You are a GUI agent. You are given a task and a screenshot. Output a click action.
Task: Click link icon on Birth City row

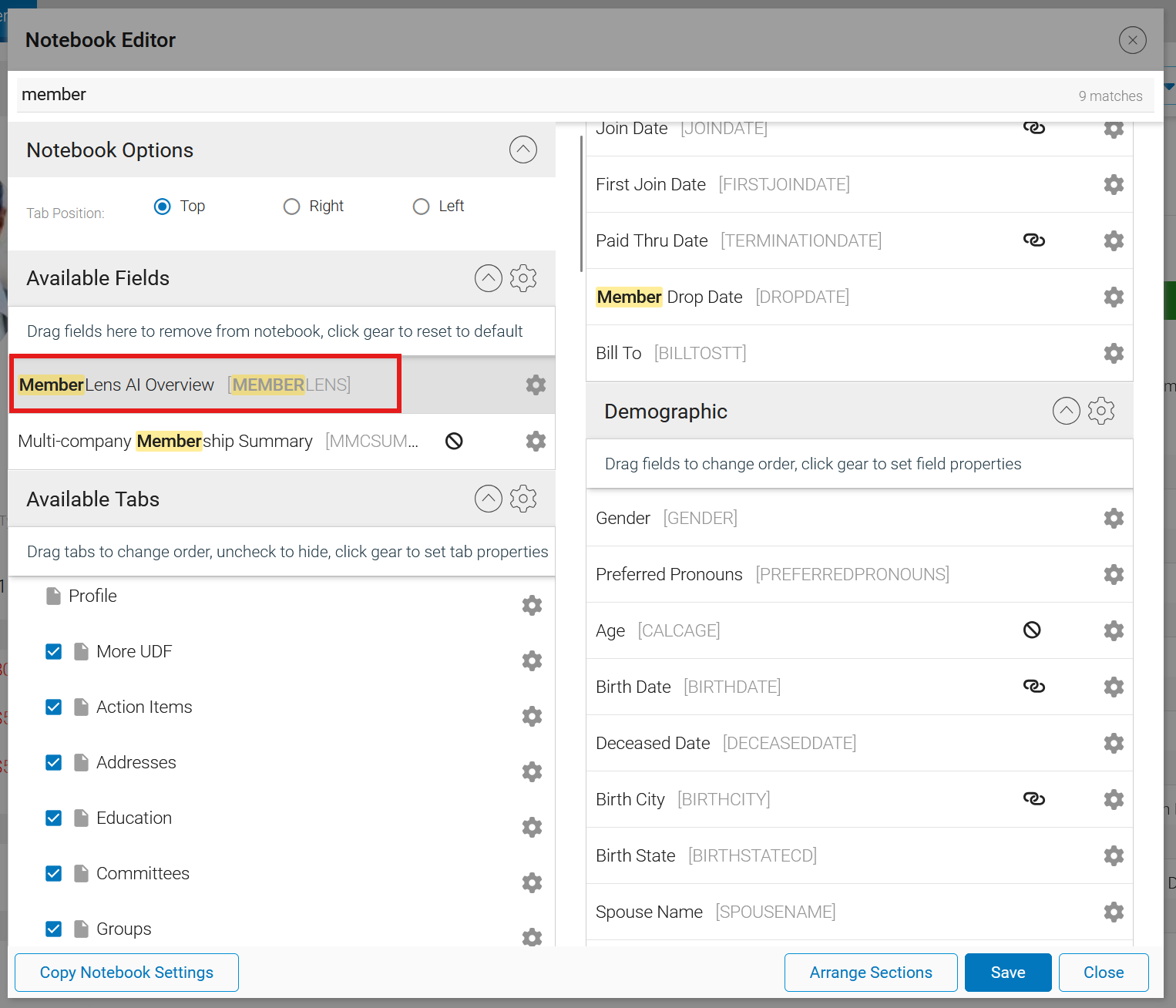(x=1034, y=798)
